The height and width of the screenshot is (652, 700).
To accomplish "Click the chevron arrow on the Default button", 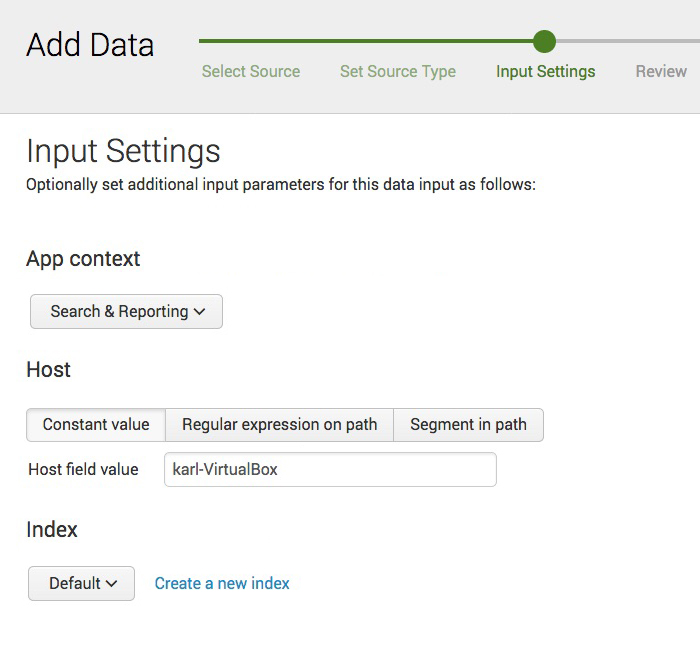I will click(x=111, y=584).
